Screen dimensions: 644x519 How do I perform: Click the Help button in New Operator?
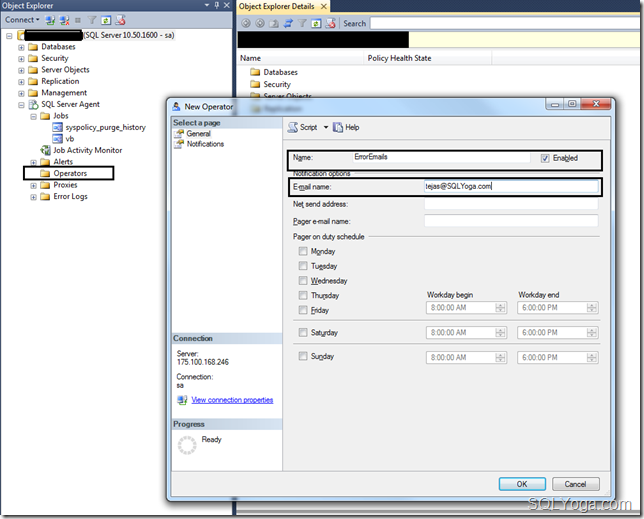tap(346, 127)
